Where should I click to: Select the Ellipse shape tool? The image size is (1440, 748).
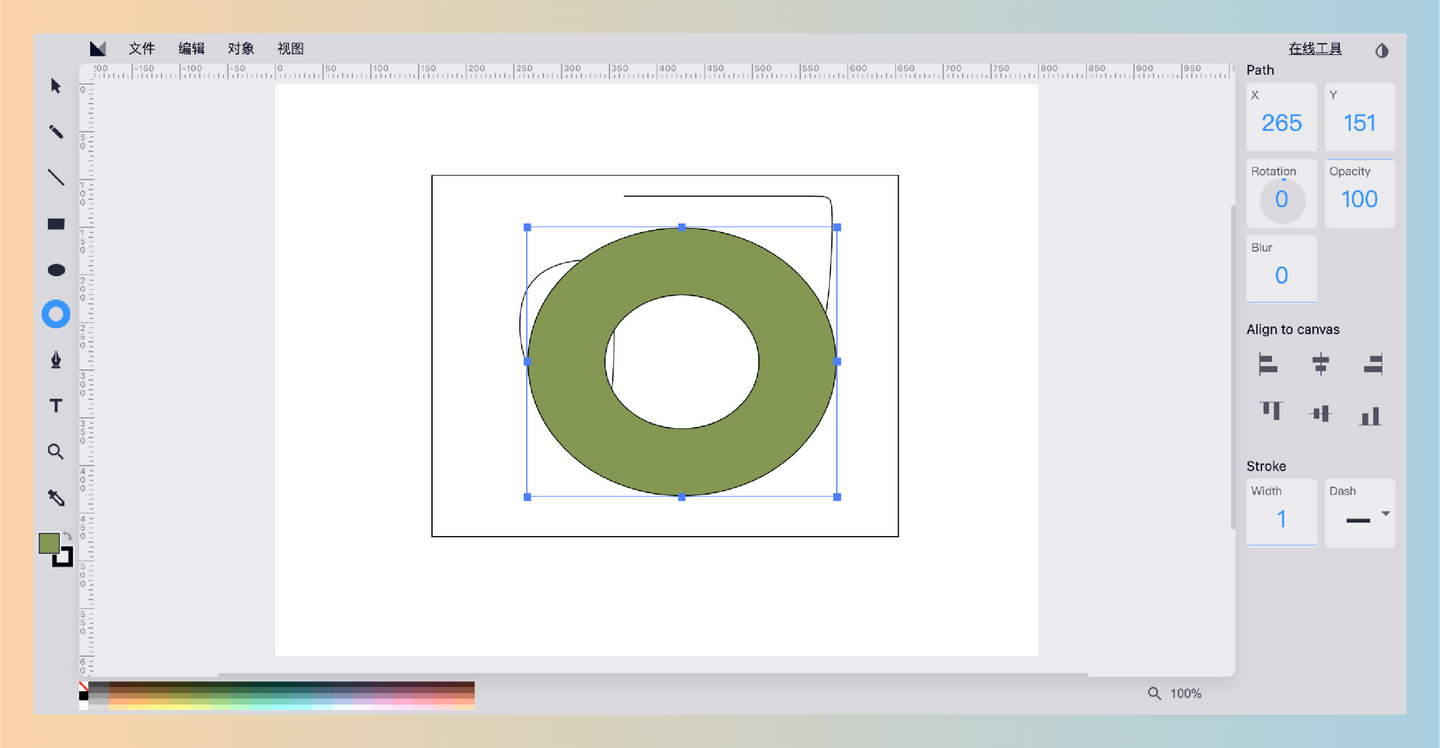pyautogui.click(x=56, y=270)
